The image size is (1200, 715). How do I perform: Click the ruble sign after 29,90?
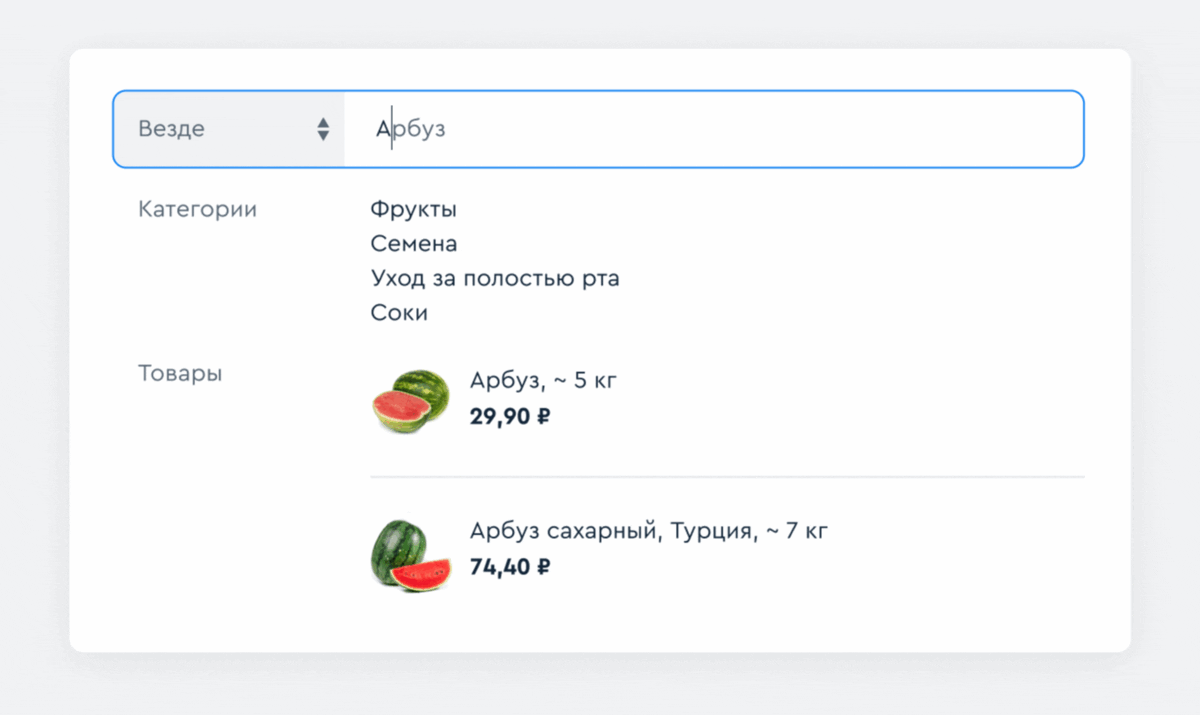pyautogui.click(x=543, y=416)
